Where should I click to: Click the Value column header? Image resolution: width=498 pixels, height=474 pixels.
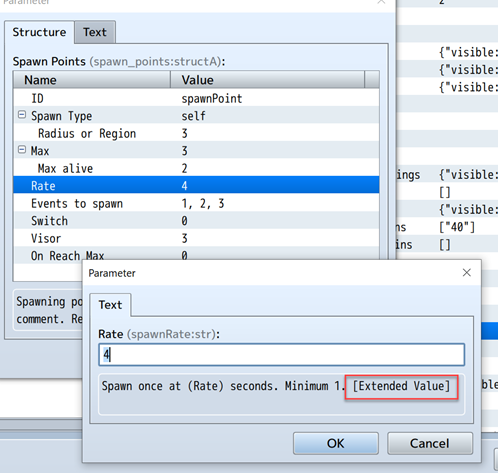267,80
